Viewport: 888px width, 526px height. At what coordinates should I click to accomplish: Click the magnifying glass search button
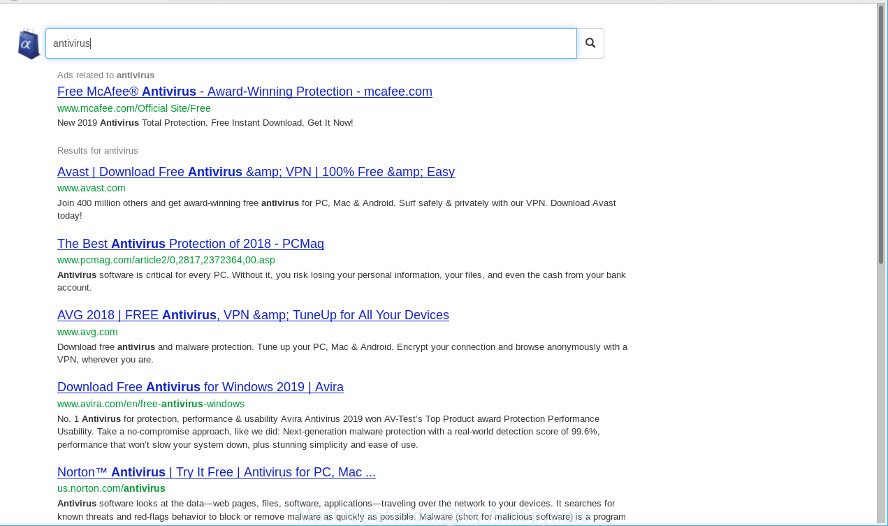[590, 43]
